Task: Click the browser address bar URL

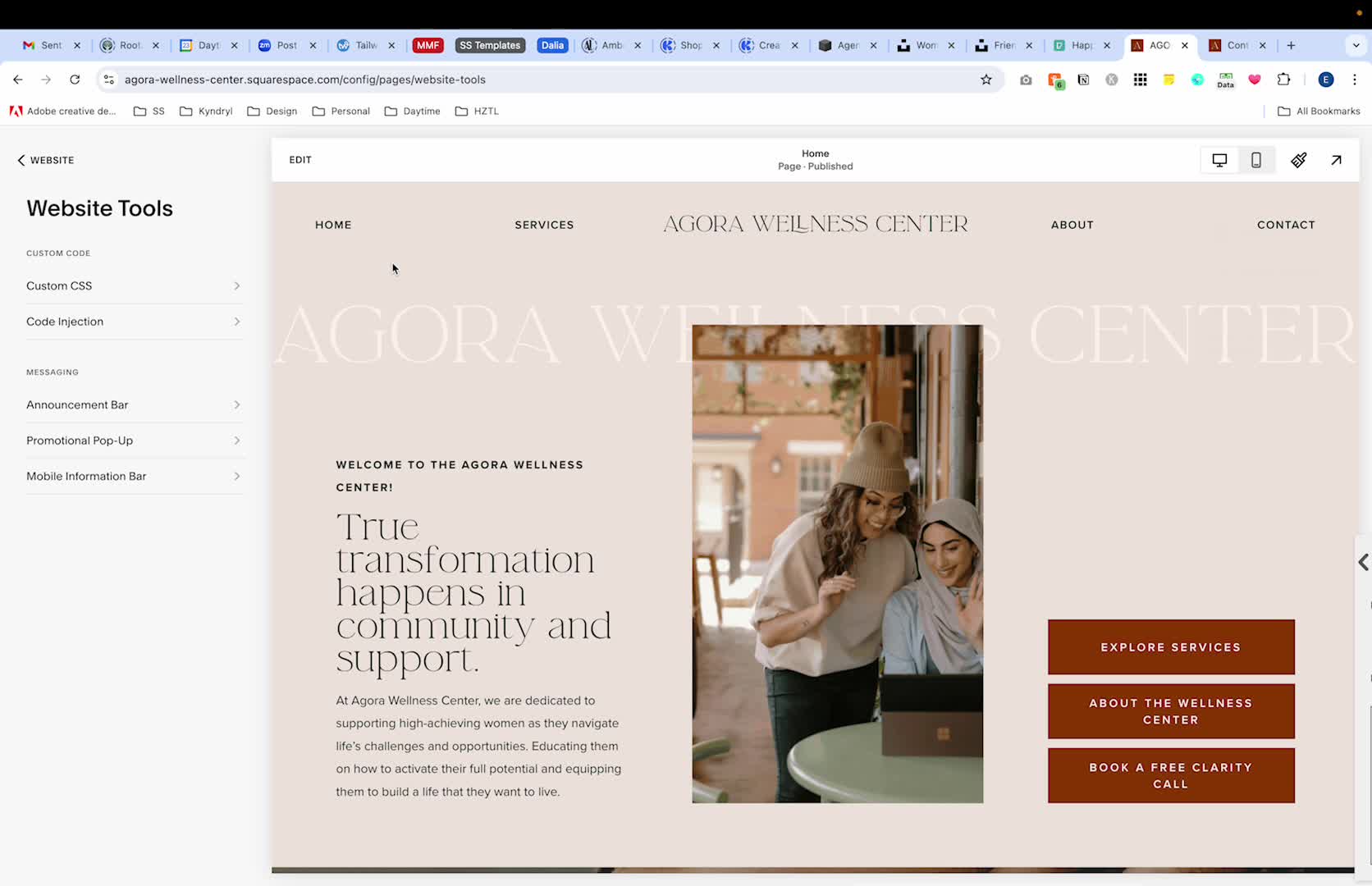Action: [x=305, y=80]
